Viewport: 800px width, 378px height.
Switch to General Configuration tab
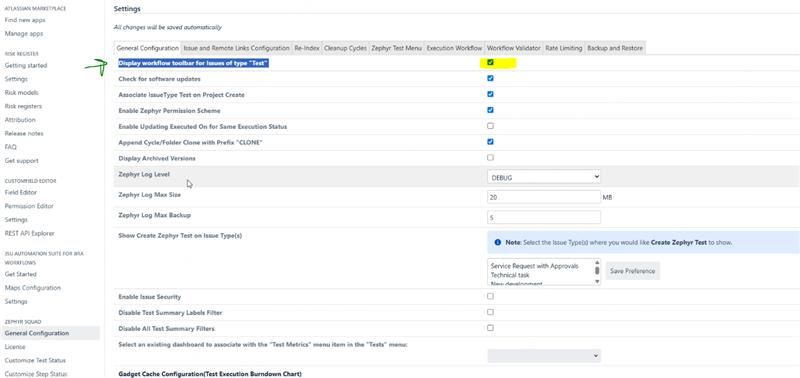147,48
